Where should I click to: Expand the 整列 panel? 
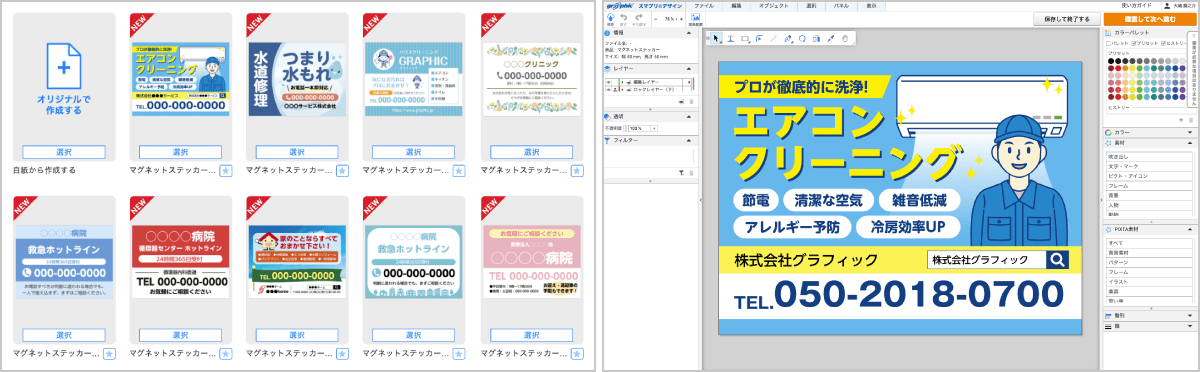coord(1189,316)
